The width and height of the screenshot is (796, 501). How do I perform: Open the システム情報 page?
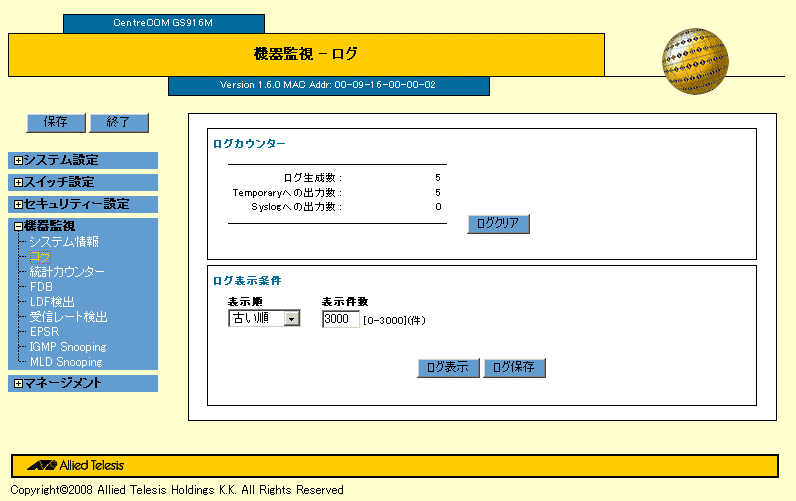coord(64,242)
